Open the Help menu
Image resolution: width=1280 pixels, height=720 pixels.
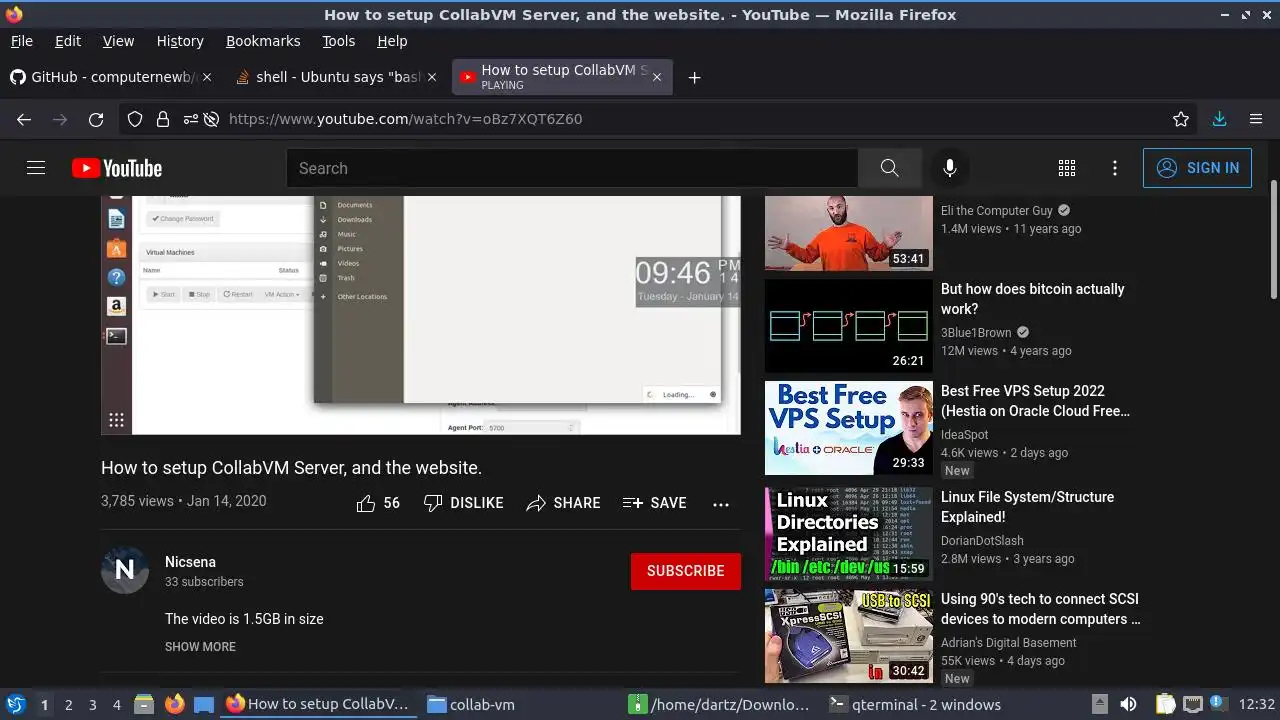392,41
